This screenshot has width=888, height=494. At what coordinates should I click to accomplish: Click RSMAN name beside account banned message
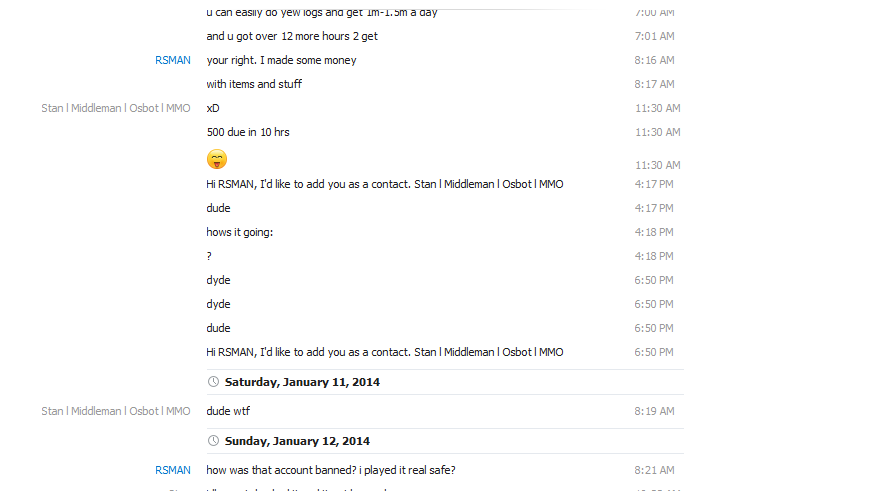coord(172,470)
